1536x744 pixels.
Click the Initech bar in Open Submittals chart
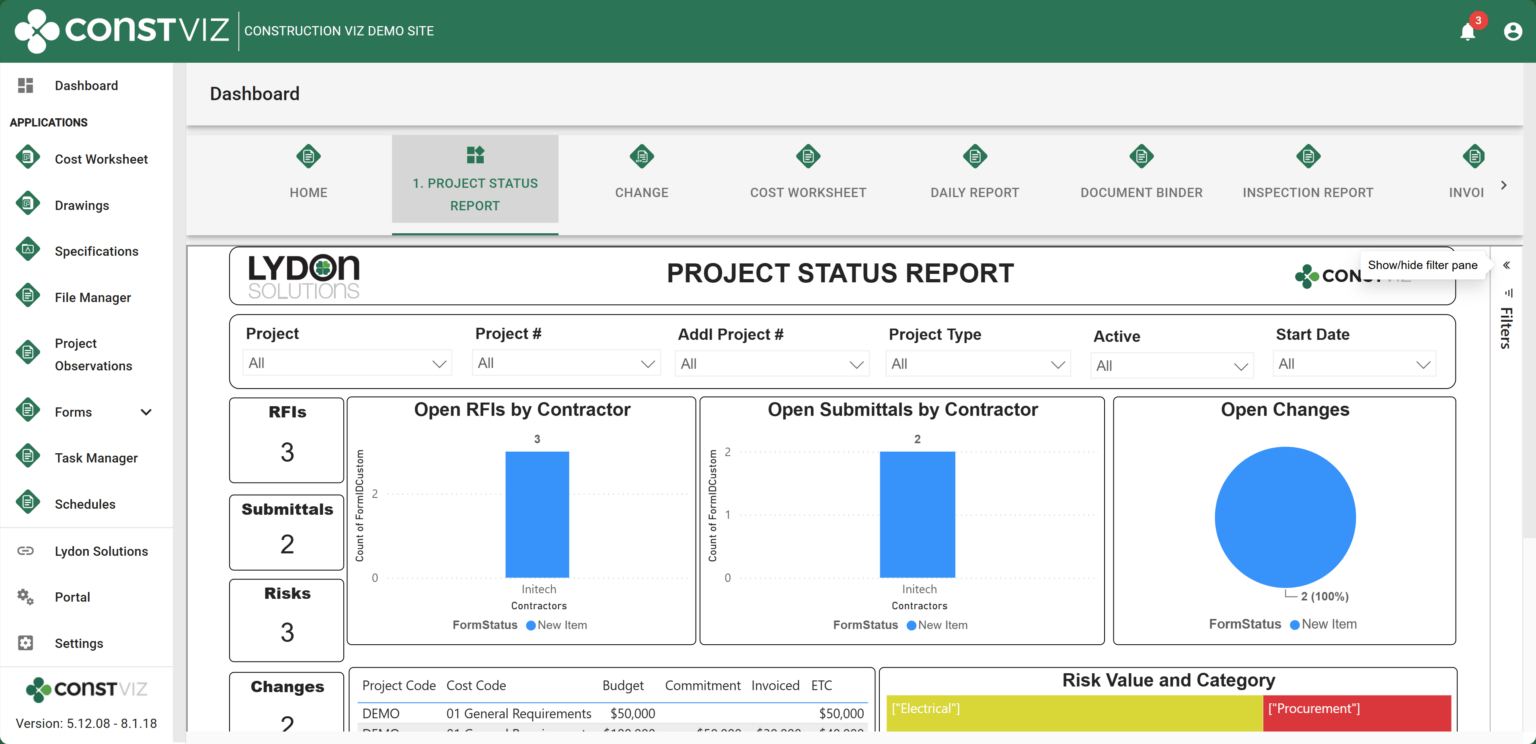point(917,514)
